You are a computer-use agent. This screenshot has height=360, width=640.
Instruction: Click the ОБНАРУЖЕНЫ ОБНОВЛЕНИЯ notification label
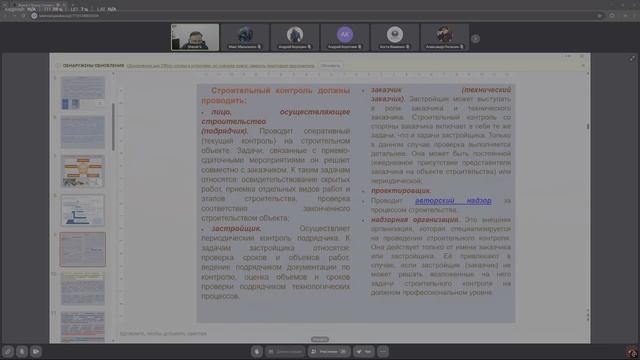[93, 66]
